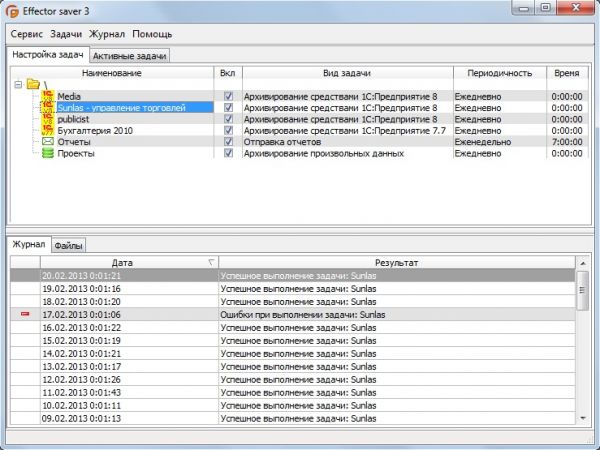This screenshot has height=450, width=600.
Task: Collapse the root folder tree node
Action: pos(18,84)
